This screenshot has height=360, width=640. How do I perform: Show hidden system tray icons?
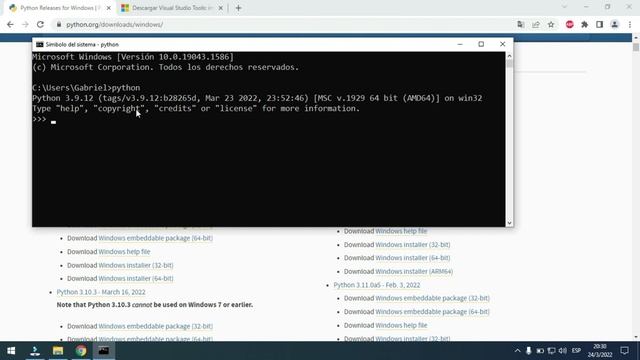pos(517,351)
